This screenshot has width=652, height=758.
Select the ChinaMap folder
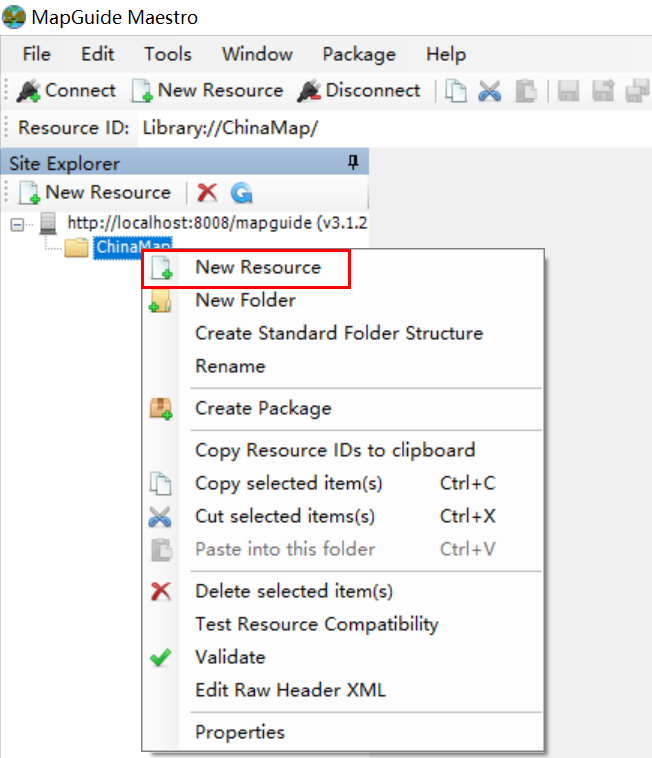point(132,248)
